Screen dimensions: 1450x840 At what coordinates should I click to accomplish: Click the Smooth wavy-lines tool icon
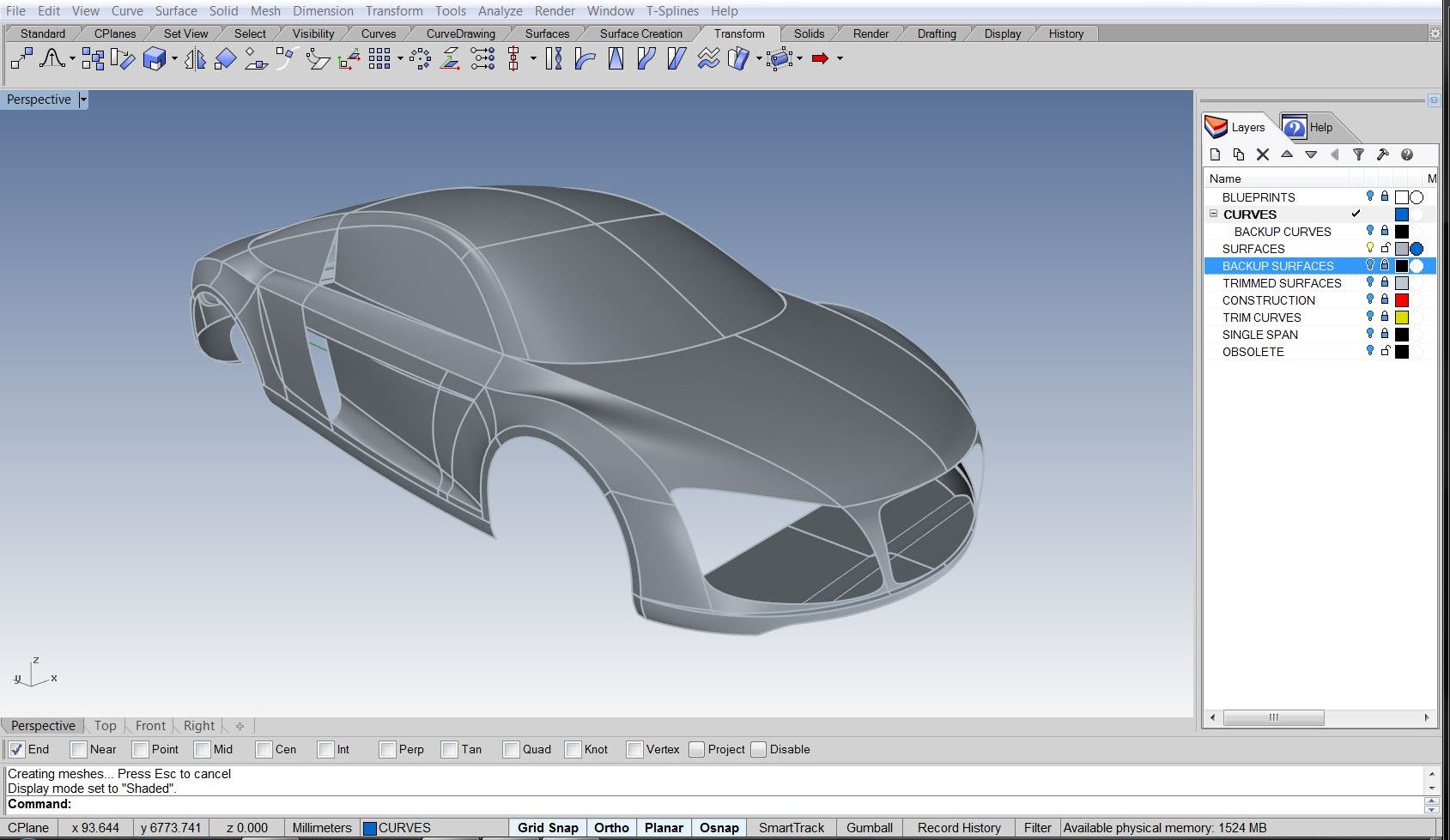point(708,58)
